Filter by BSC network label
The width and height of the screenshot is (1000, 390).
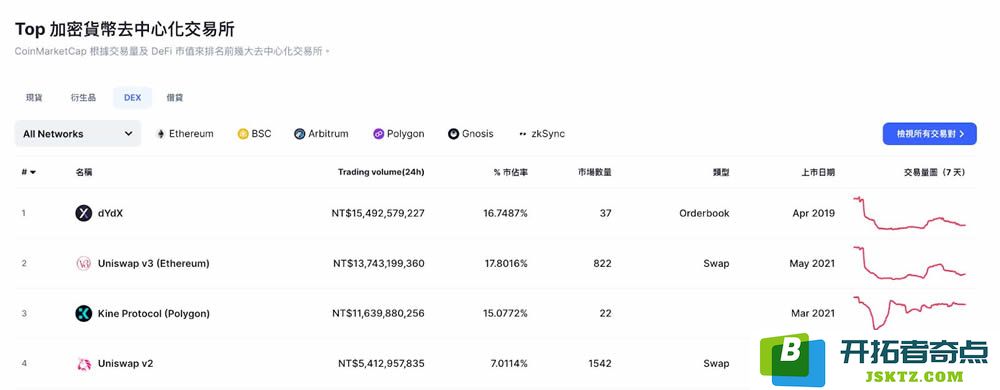coord(261,134)
